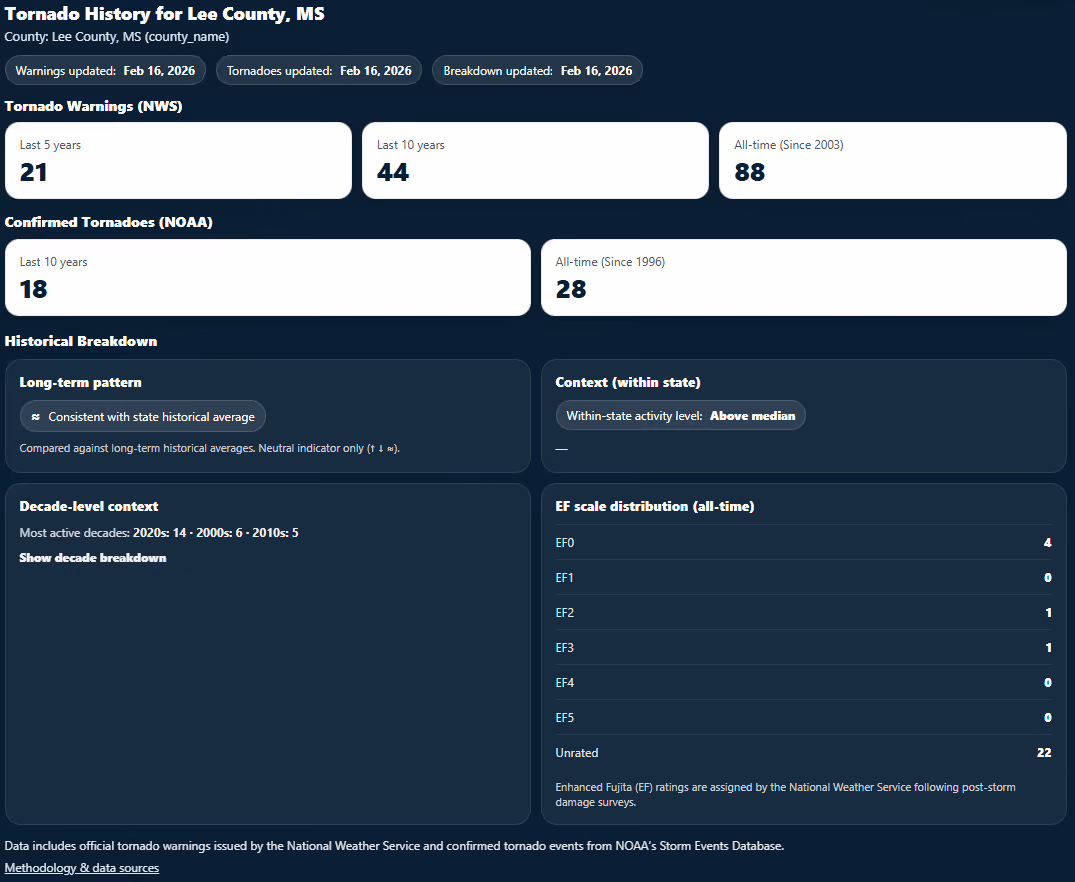
Task: Click the Tornado History for Lee County, MS heading
Action: [165, 14]
